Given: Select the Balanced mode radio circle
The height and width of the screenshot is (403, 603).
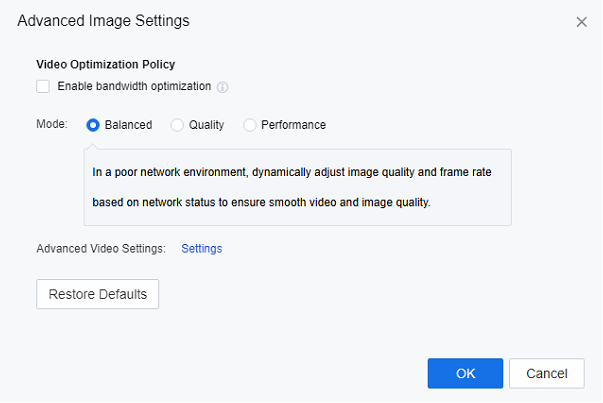Looking at the screenshot, I should point(93,125).
